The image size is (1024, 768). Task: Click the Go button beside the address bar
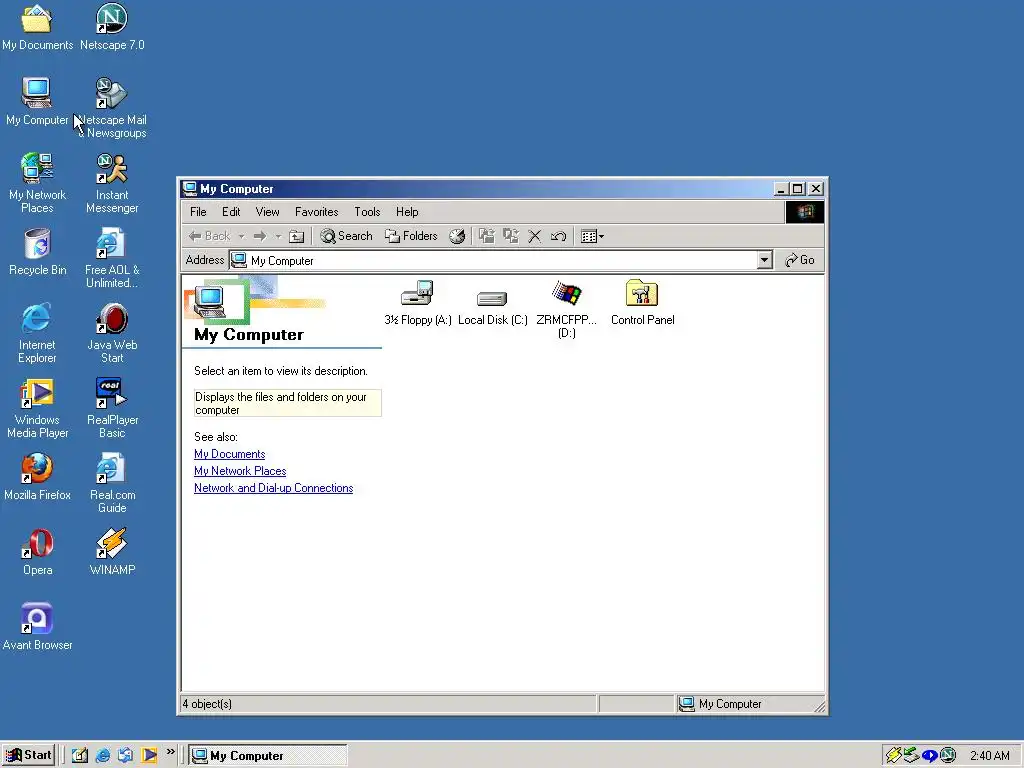800,260
